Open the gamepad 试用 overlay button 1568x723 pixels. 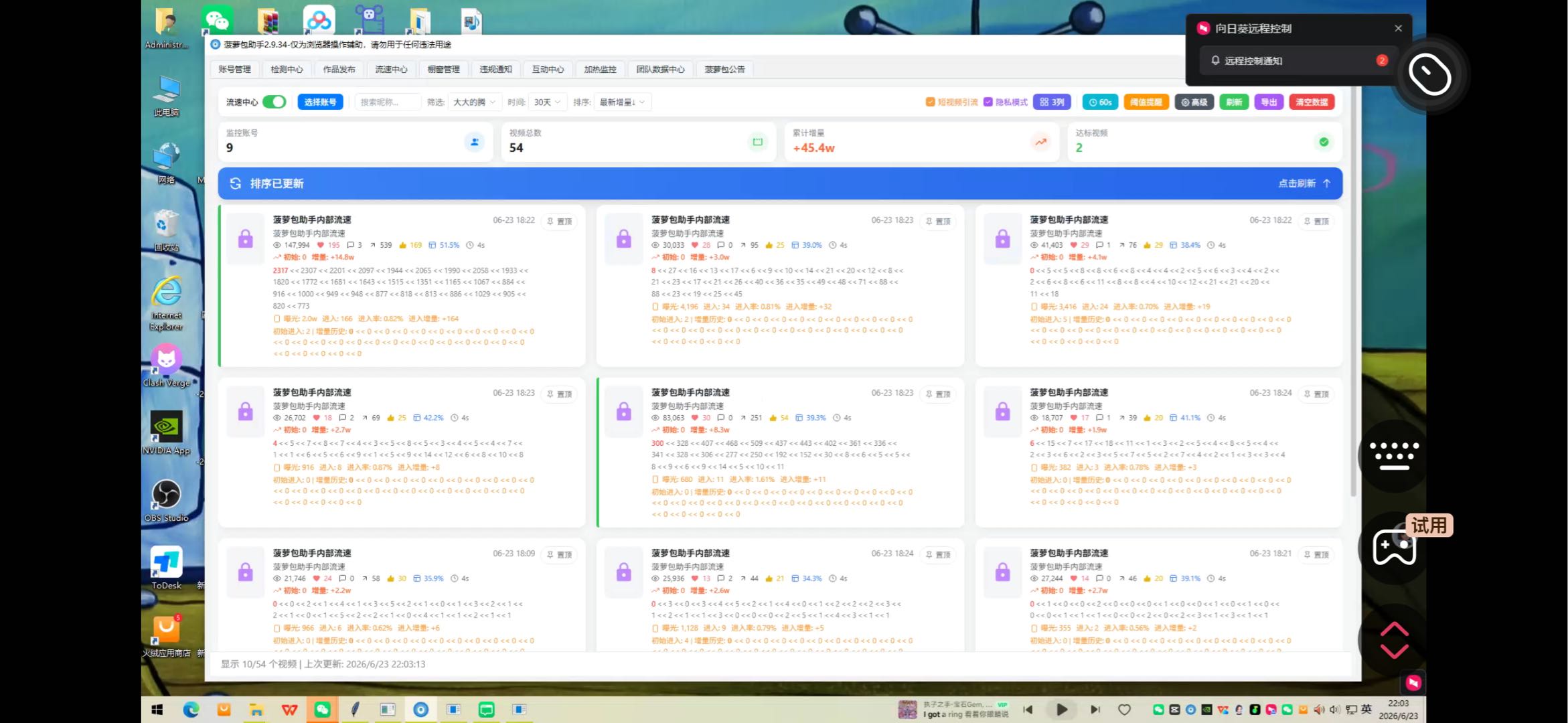point(1395,548)
